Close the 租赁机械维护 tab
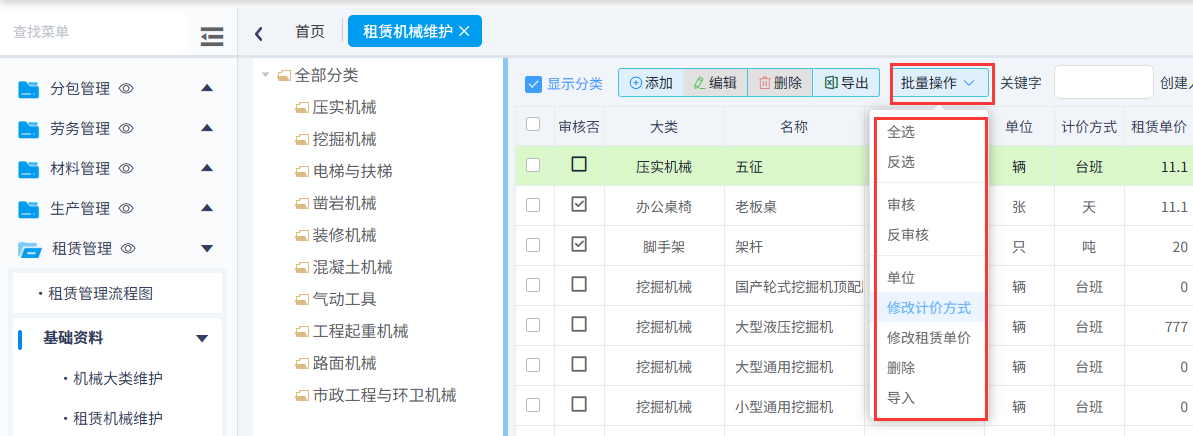 [x=464, y=31]
